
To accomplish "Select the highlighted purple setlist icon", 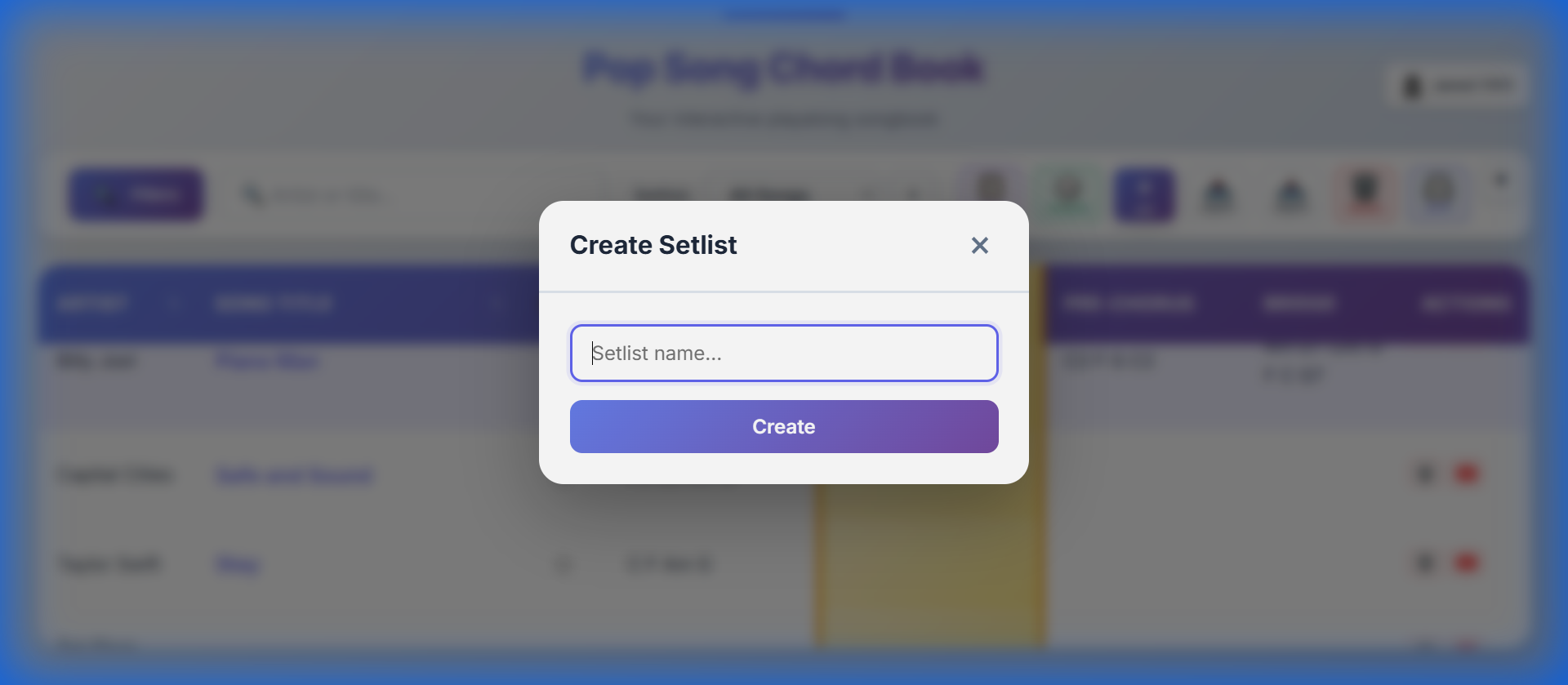I will coord(1144,194).
